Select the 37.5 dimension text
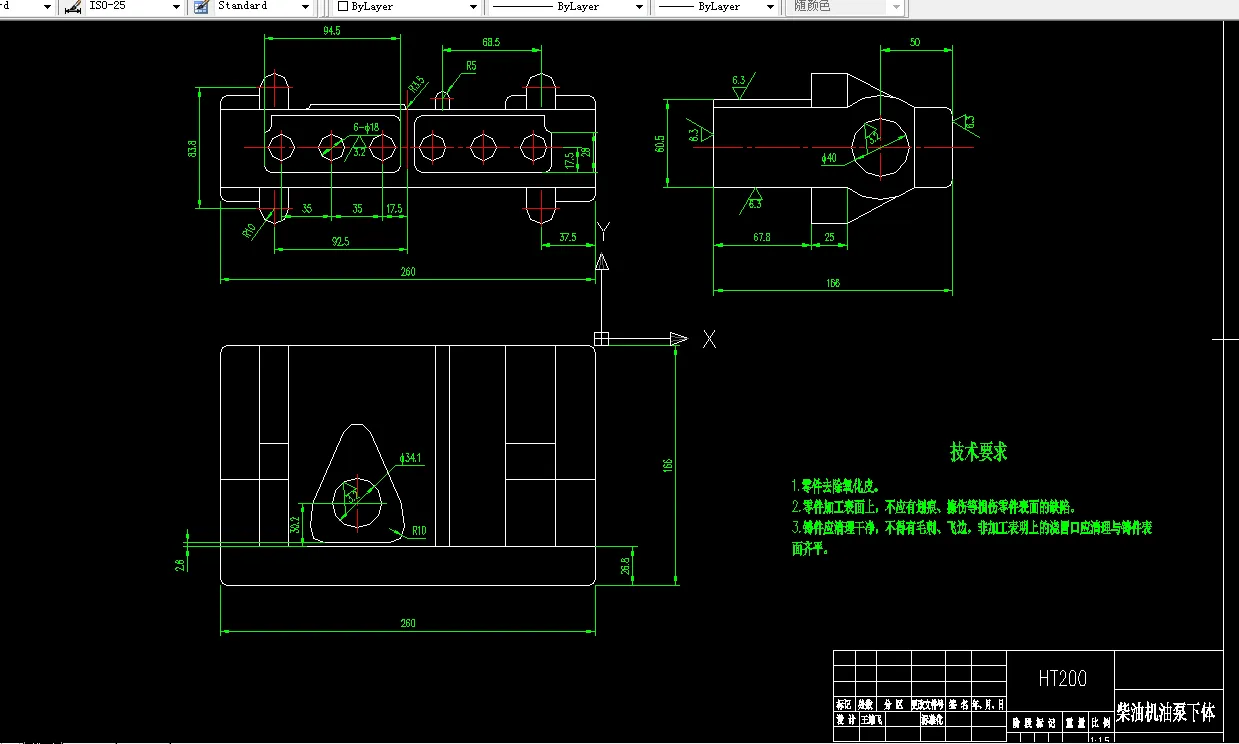 567,237
